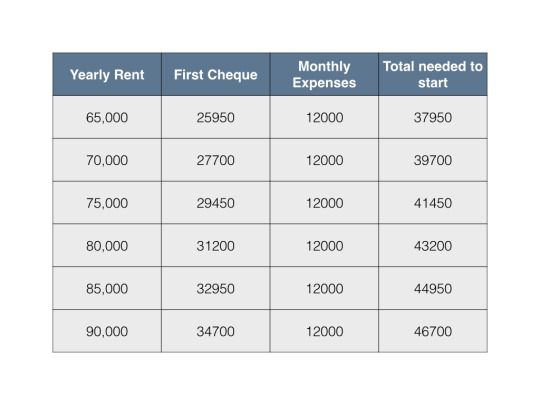Click the 31200 first cheque cell
Viewport: 540px width, 405px height.
[x=216, y=246]
